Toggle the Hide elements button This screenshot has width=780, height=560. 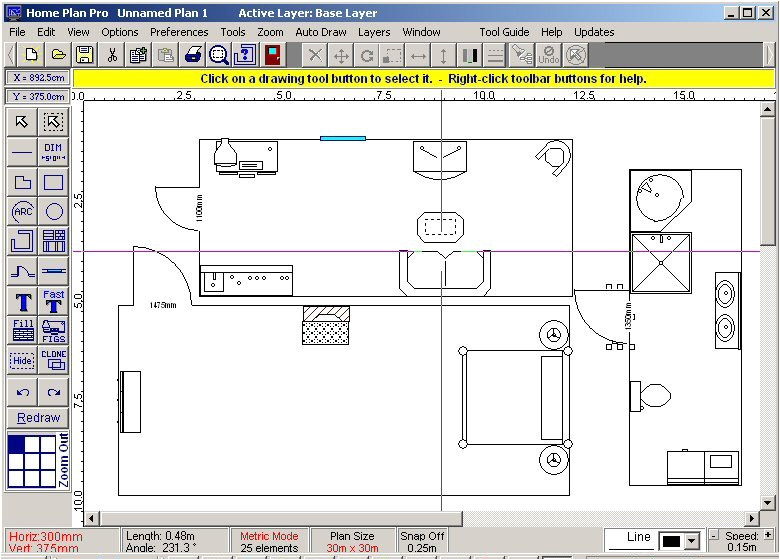(22, 360)
